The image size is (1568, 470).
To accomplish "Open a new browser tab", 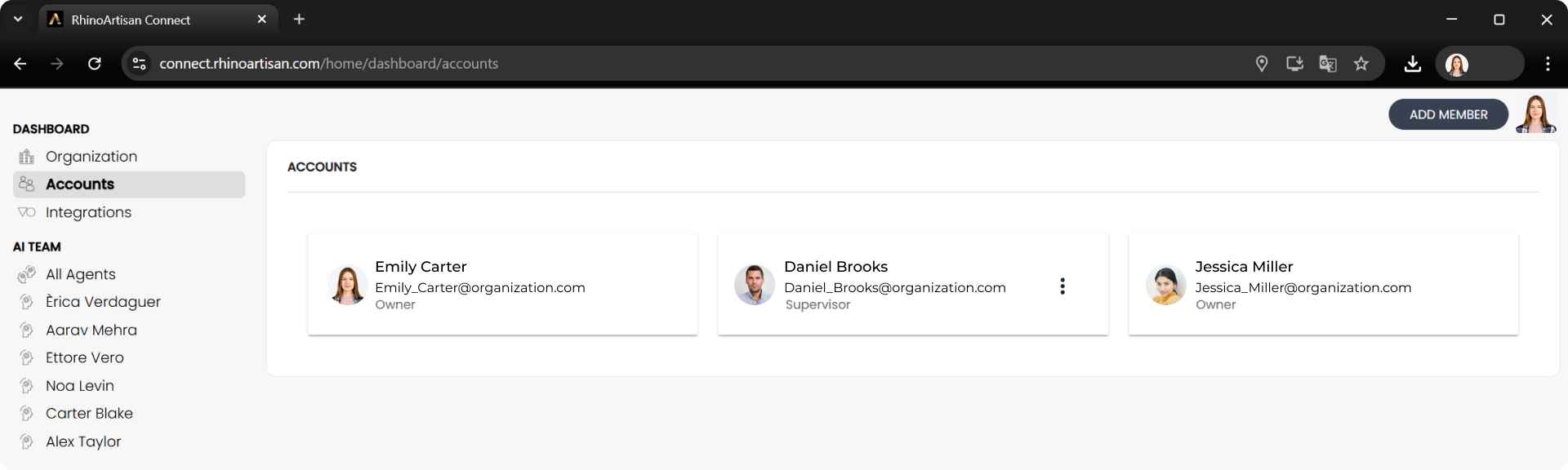I will [299, 19].
